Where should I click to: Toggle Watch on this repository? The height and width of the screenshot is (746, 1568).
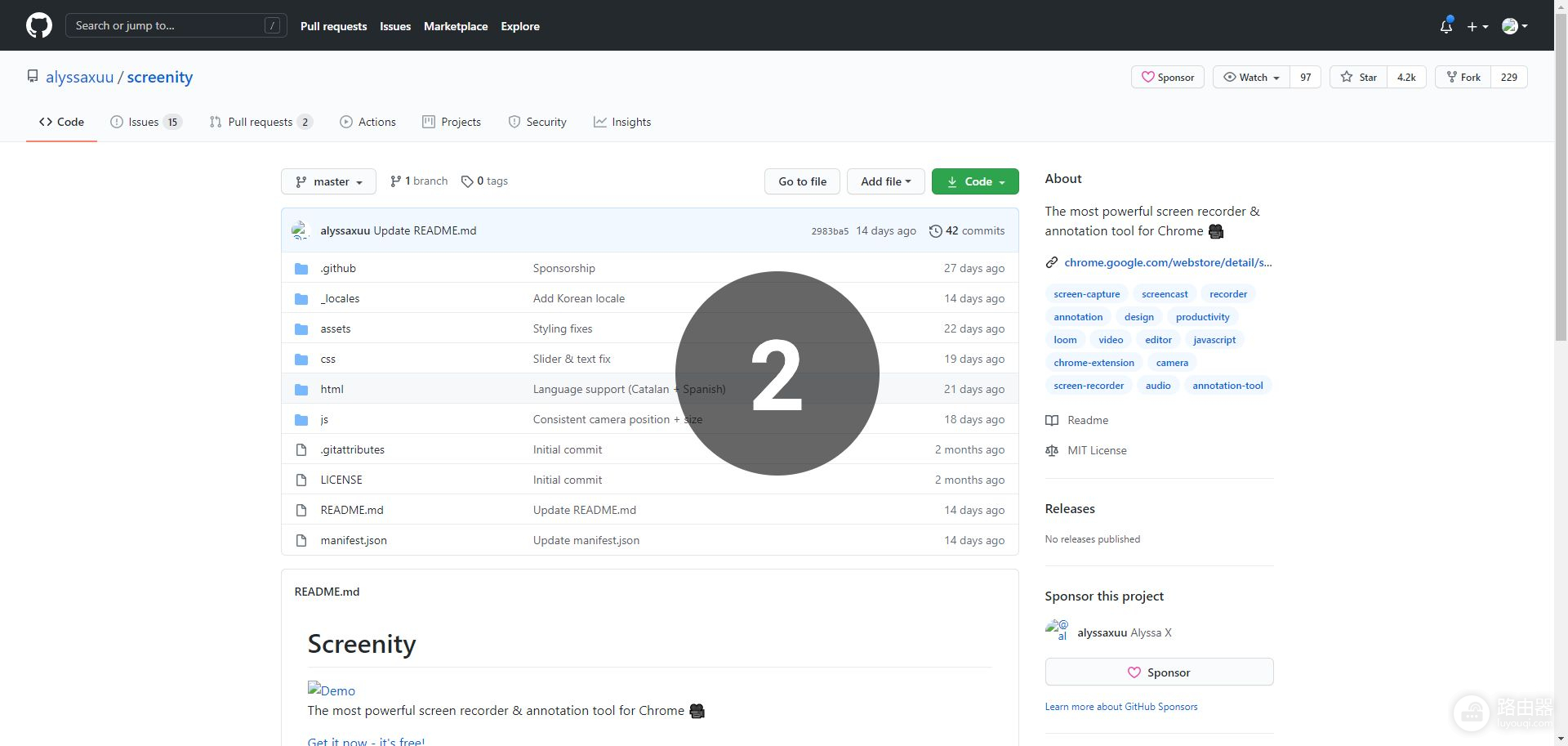pyautogui.click(x=1251, y=78)
